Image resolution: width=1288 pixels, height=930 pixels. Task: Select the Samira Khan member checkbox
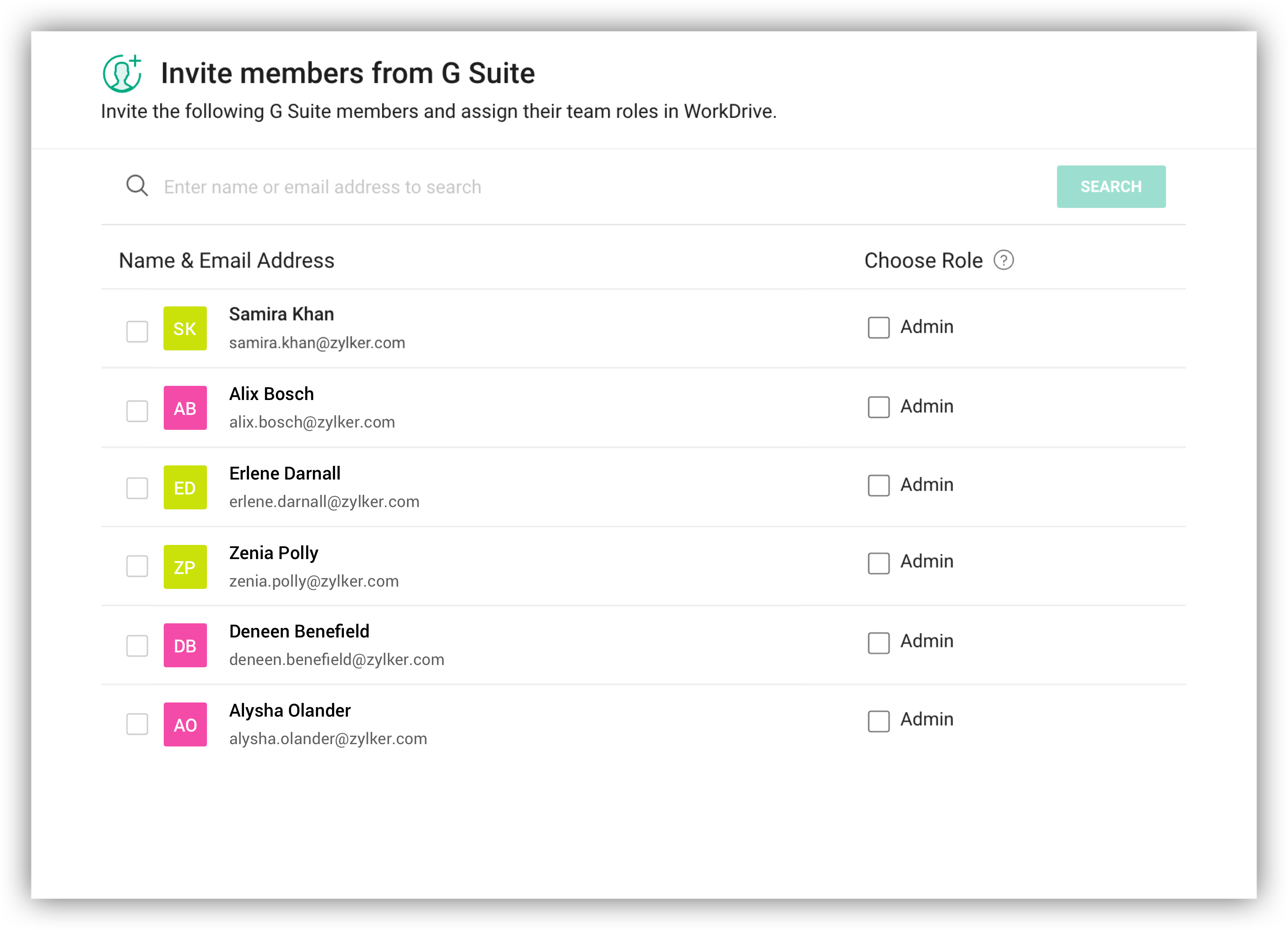tap(137, 332)
